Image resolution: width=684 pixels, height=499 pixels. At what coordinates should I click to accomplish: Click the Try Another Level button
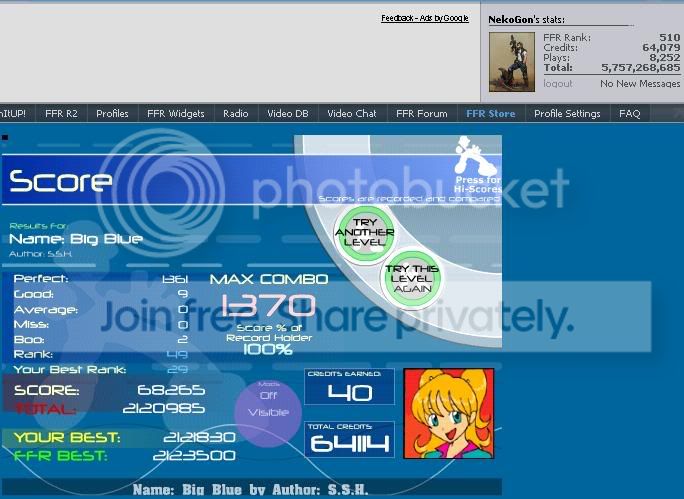click(366, 232)
